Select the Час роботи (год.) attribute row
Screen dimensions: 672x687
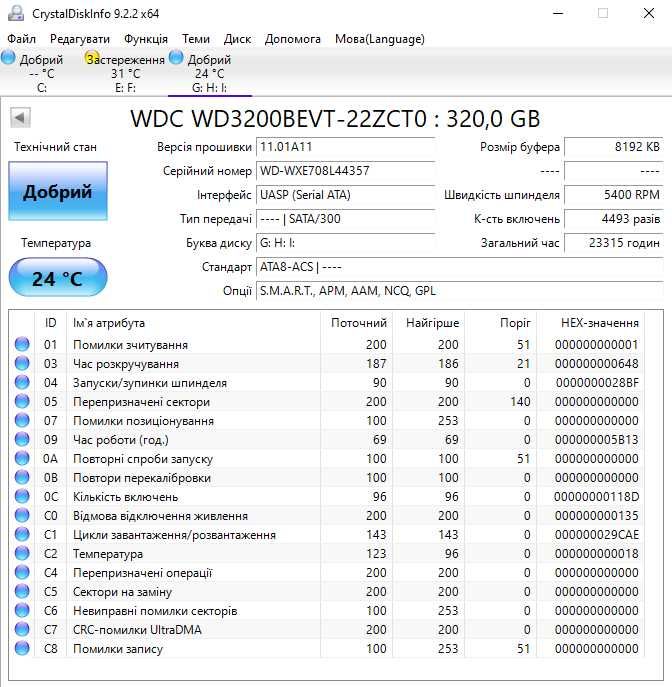tap(327, 439)
